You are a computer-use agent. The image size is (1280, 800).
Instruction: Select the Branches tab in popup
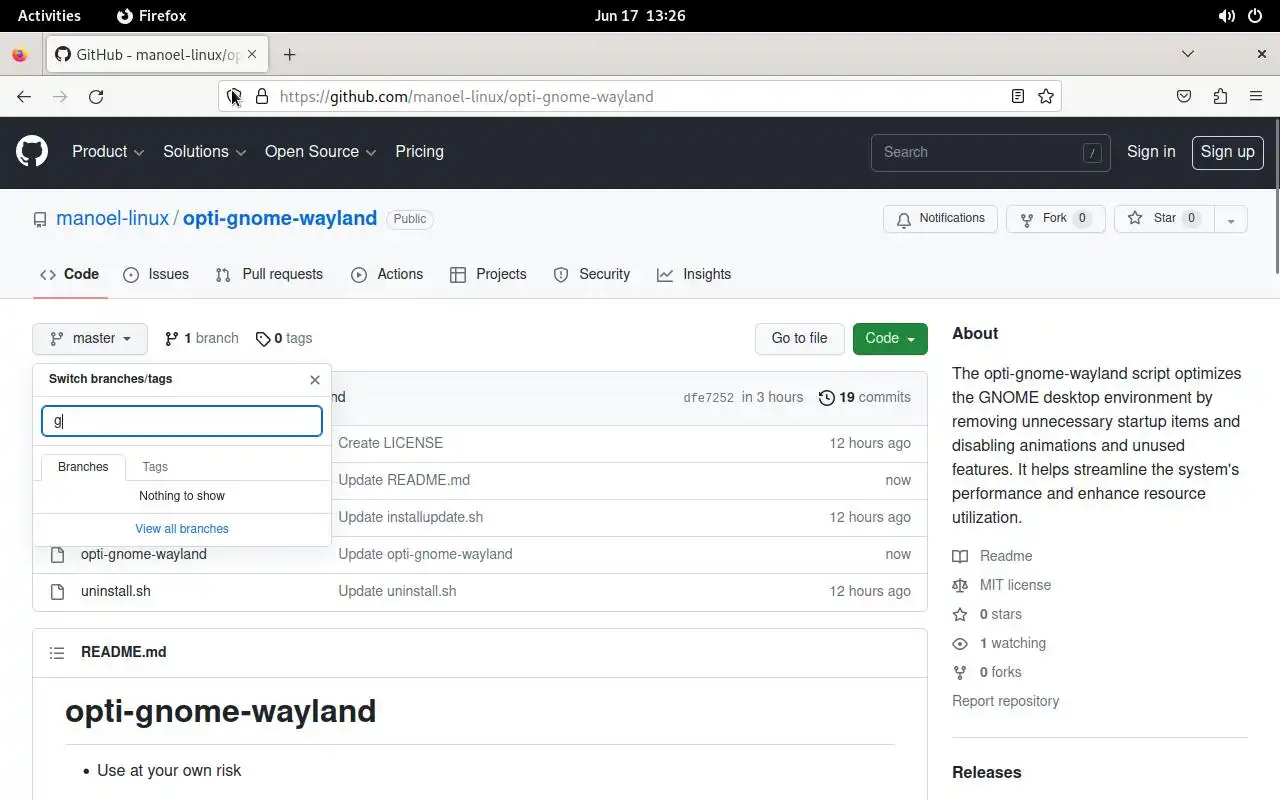coord(83,467)
